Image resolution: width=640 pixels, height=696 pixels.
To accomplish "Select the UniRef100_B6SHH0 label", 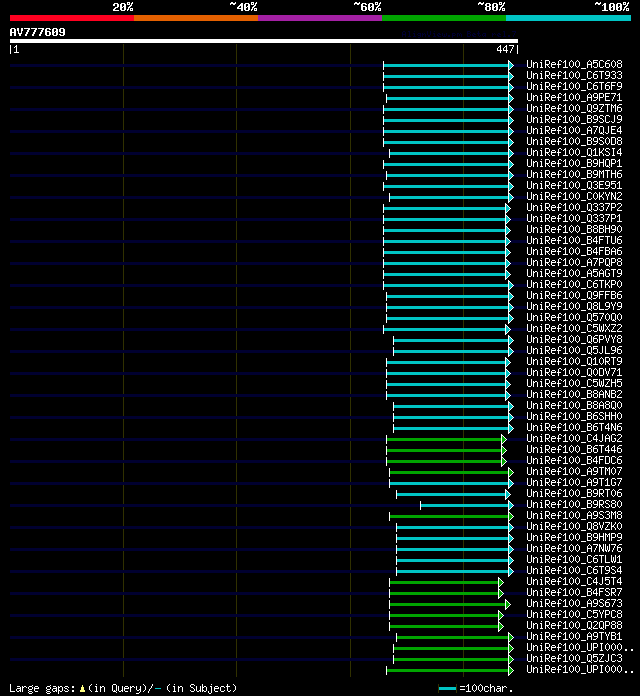I will 574,416.
